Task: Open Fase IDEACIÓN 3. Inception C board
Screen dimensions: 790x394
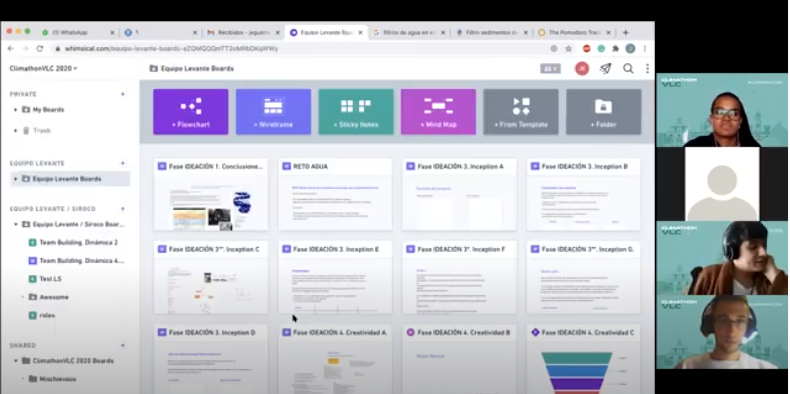Action: (211, 278)
